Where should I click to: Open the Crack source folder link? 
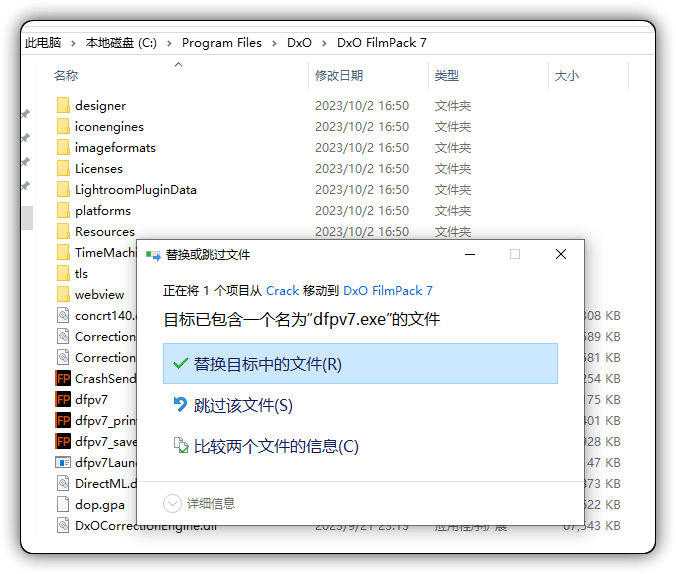(282, 291)
